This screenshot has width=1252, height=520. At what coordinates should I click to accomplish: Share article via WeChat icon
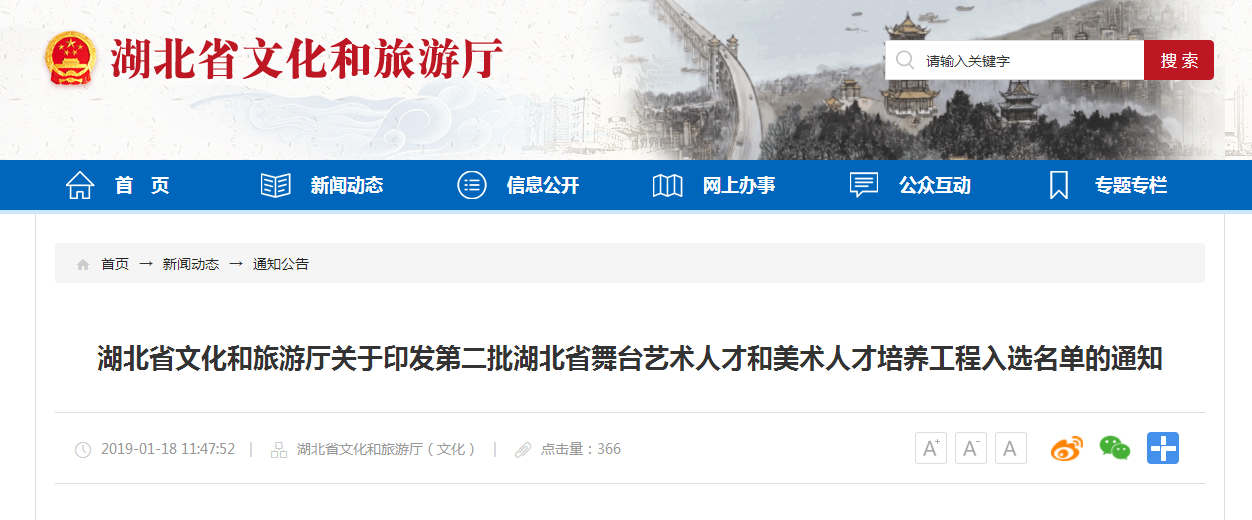coord(1115,448)
